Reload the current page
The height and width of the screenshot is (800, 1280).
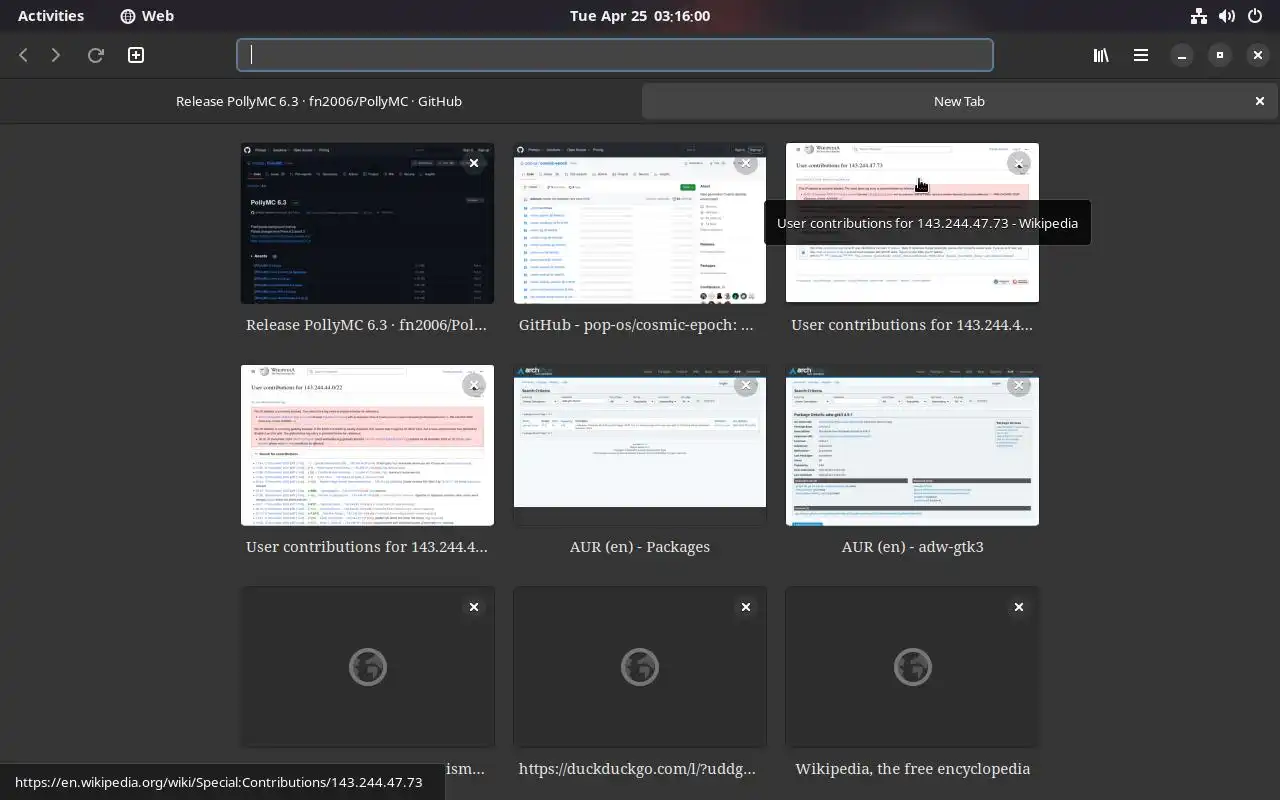tap(96, 55)
